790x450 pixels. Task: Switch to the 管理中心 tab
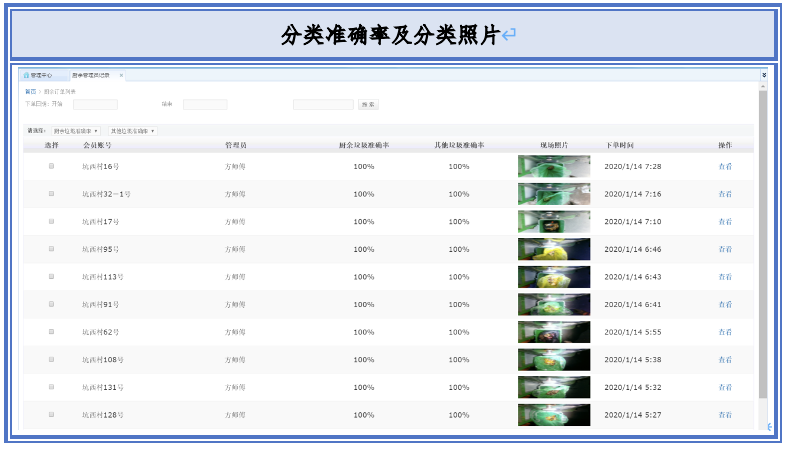[x=41, y=75]
